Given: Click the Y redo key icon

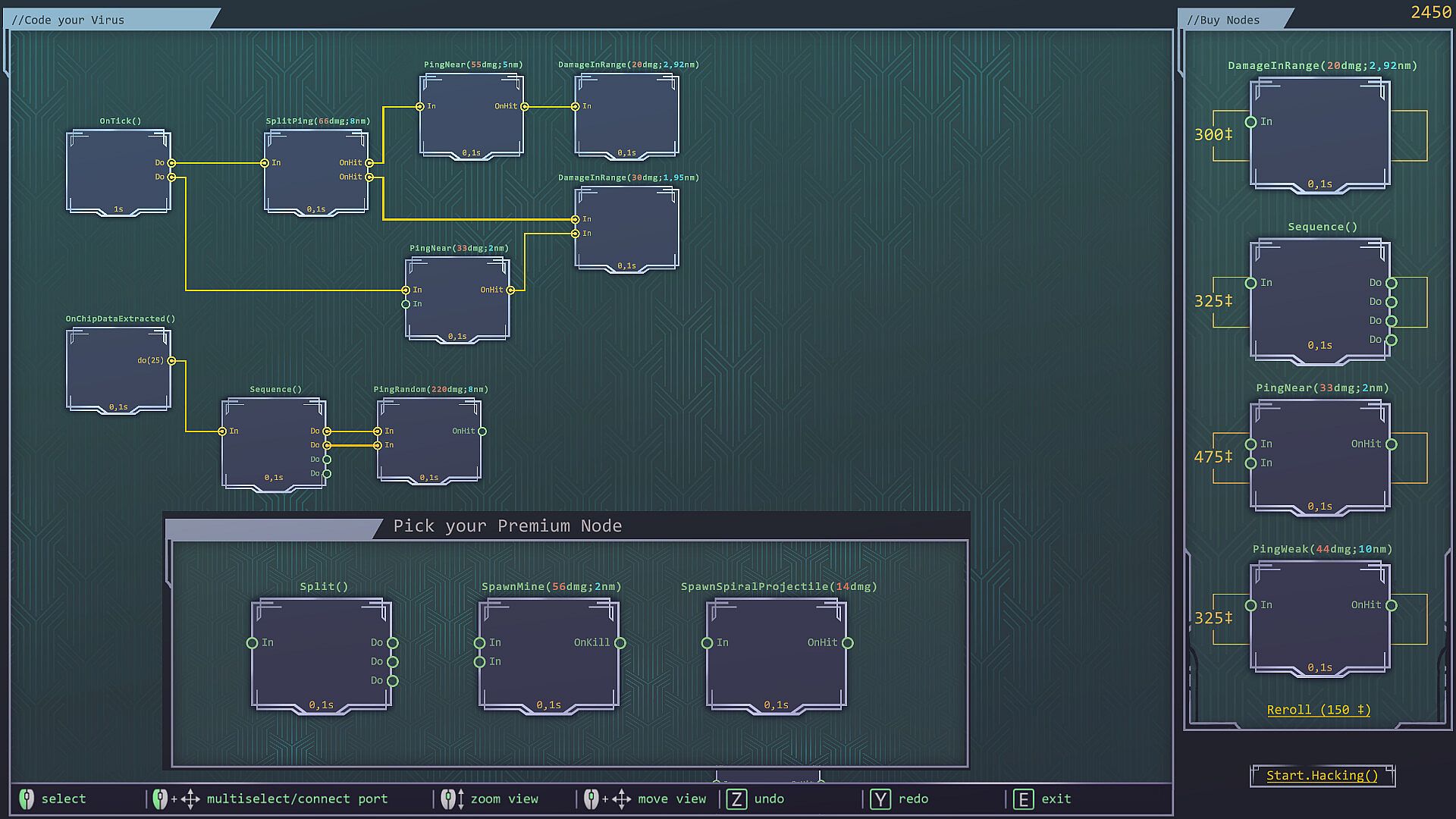Looking at the screenshot, I should pos(880,799).
